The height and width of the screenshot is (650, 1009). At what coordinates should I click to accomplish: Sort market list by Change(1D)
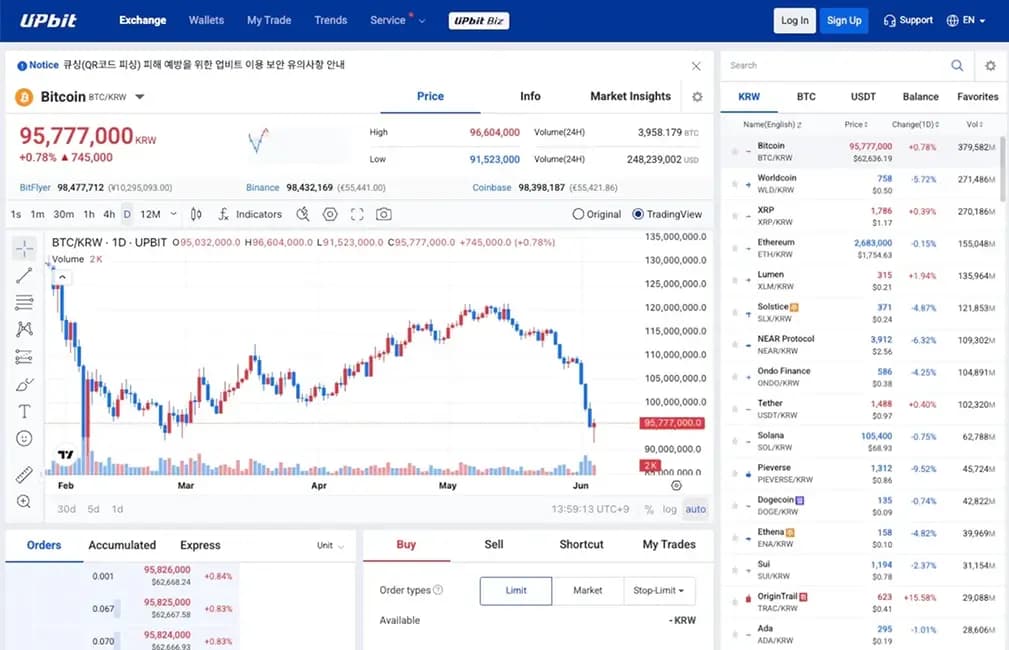point(914,125)
